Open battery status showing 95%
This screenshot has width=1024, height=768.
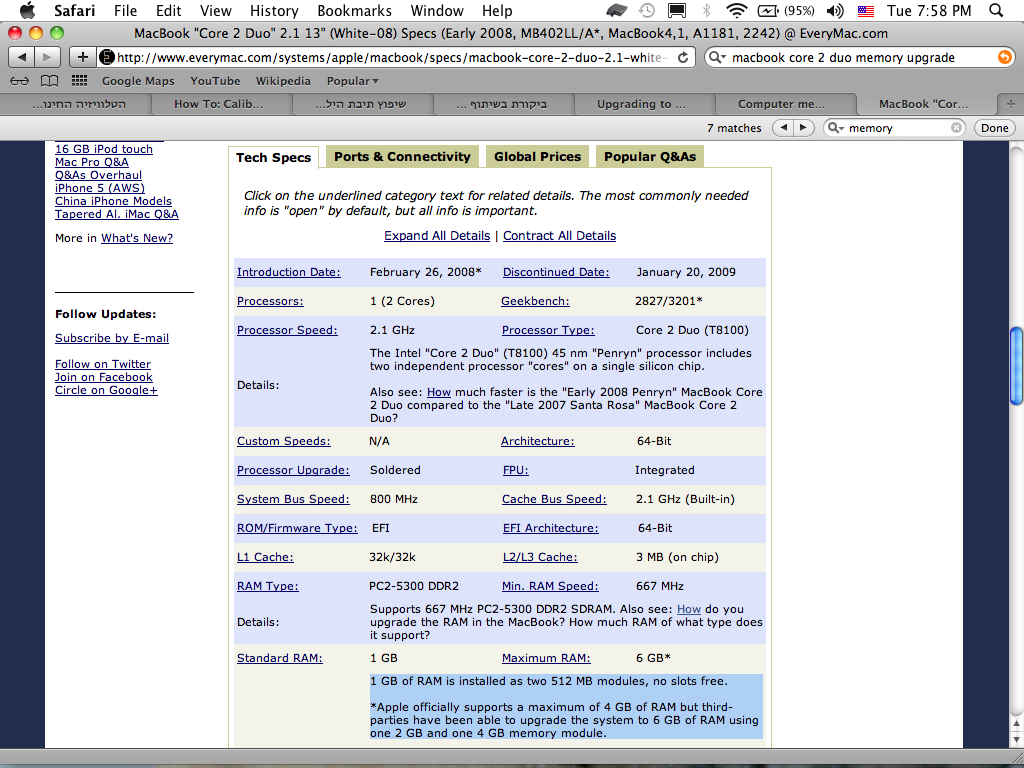(x=786, y=10)
